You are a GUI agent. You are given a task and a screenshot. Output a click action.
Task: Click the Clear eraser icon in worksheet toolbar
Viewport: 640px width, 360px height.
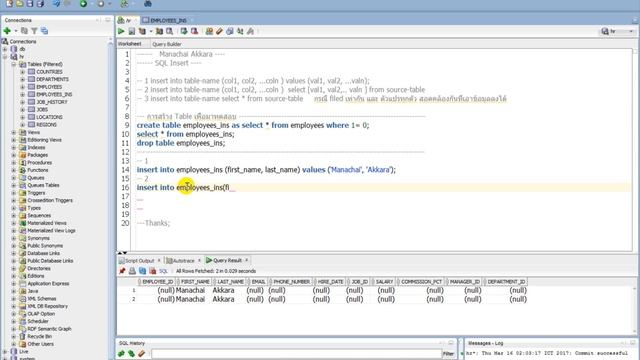219,31
